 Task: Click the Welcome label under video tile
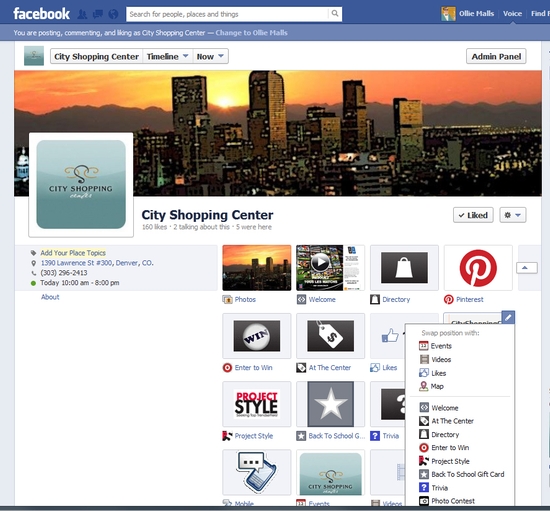tap(322, 300)
